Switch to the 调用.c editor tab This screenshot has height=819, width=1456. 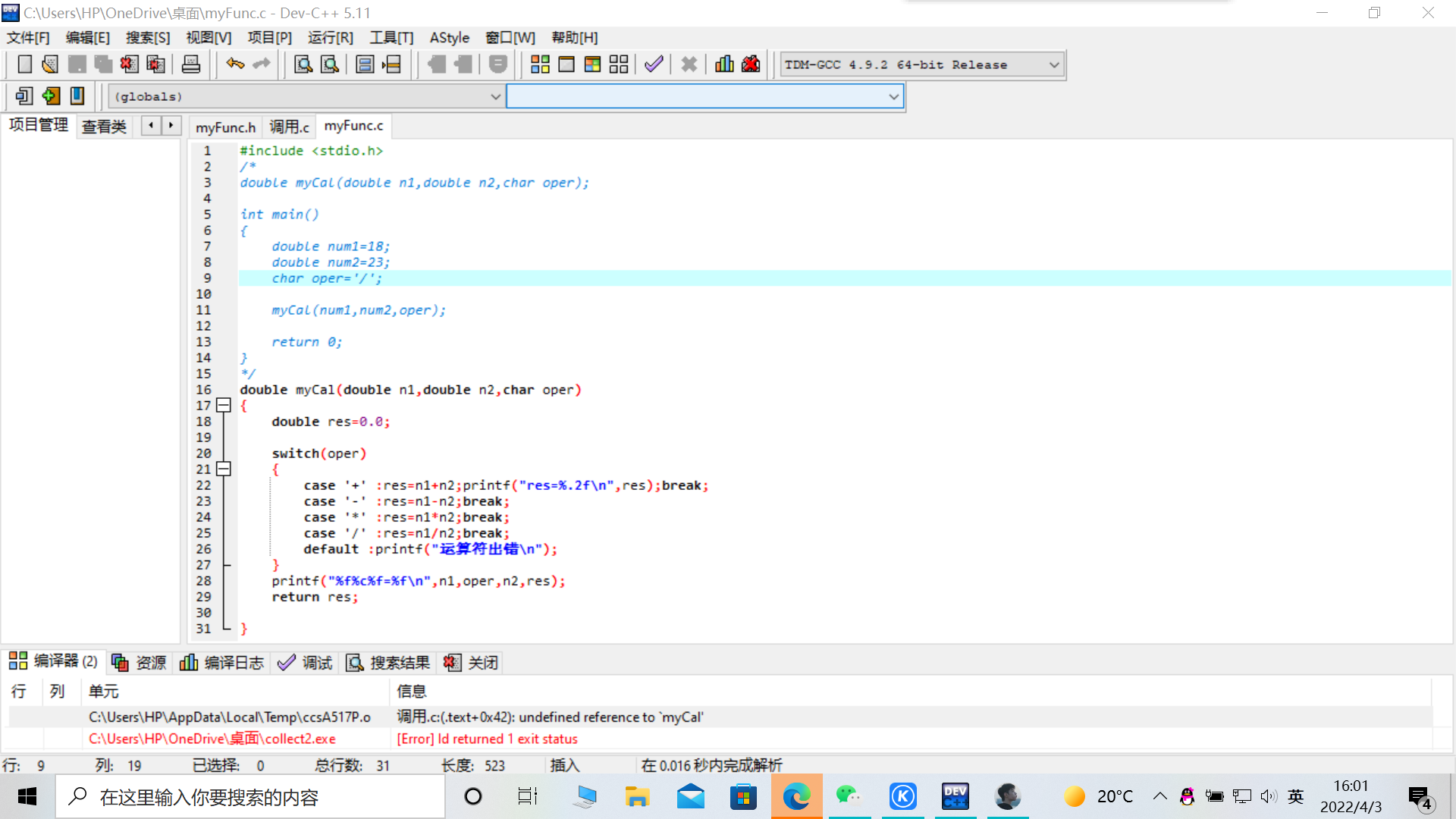tap(290, 127)
